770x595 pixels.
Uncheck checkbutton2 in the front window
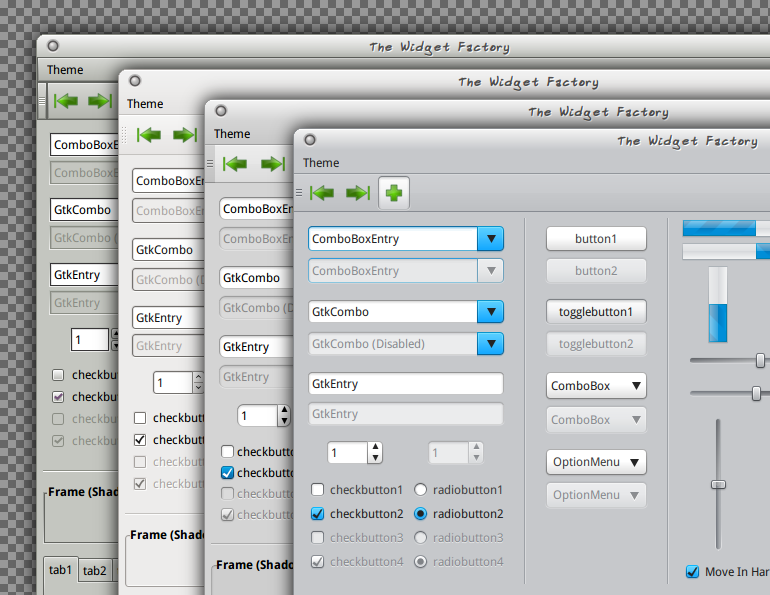click(318, 514)
